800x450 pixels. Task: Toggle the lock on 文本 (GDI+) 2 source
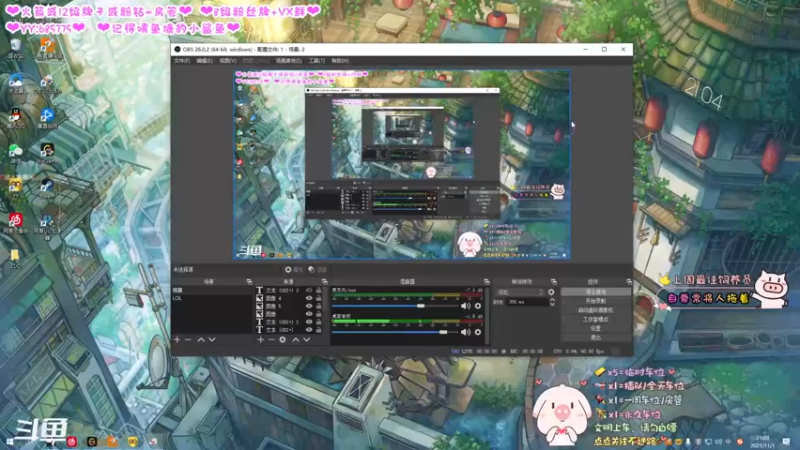point(318,322)
